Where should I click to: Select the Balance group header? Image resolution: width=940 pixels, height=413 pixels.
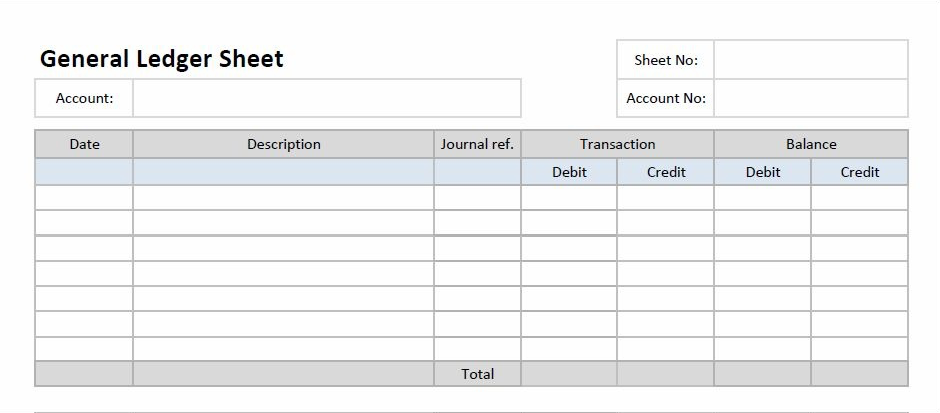(811, 144)
